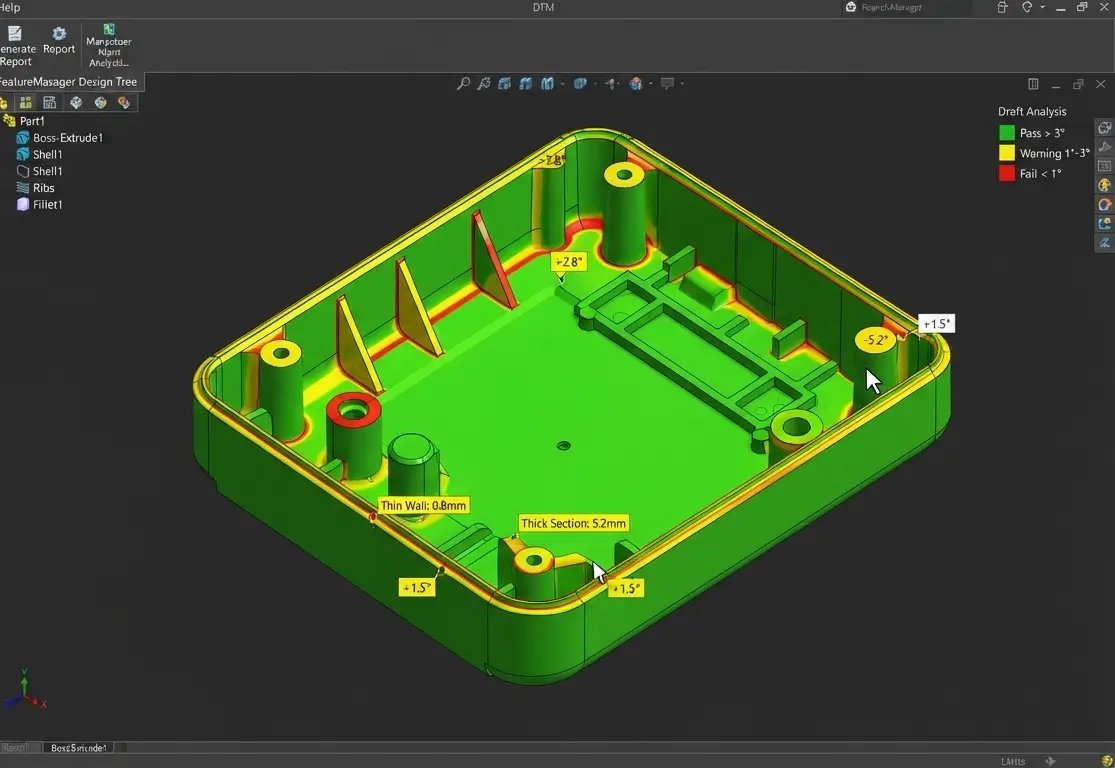Screen dimensions: 1115x768
Task: Click the '+1.5°' callout below Thick Section label
Action: 626,589
